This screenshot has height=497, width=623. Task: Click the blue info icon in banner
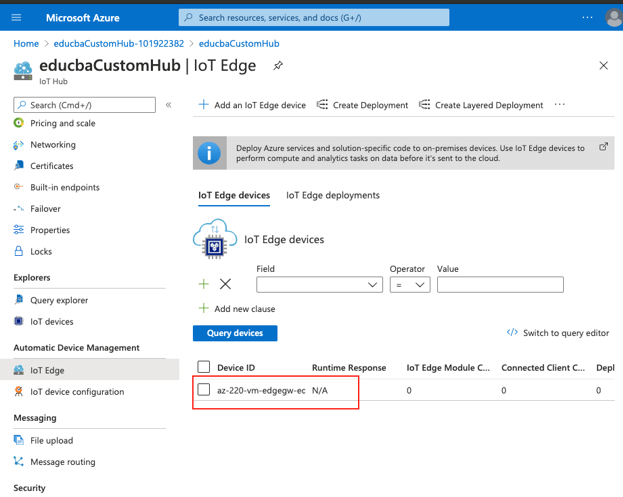209,153
